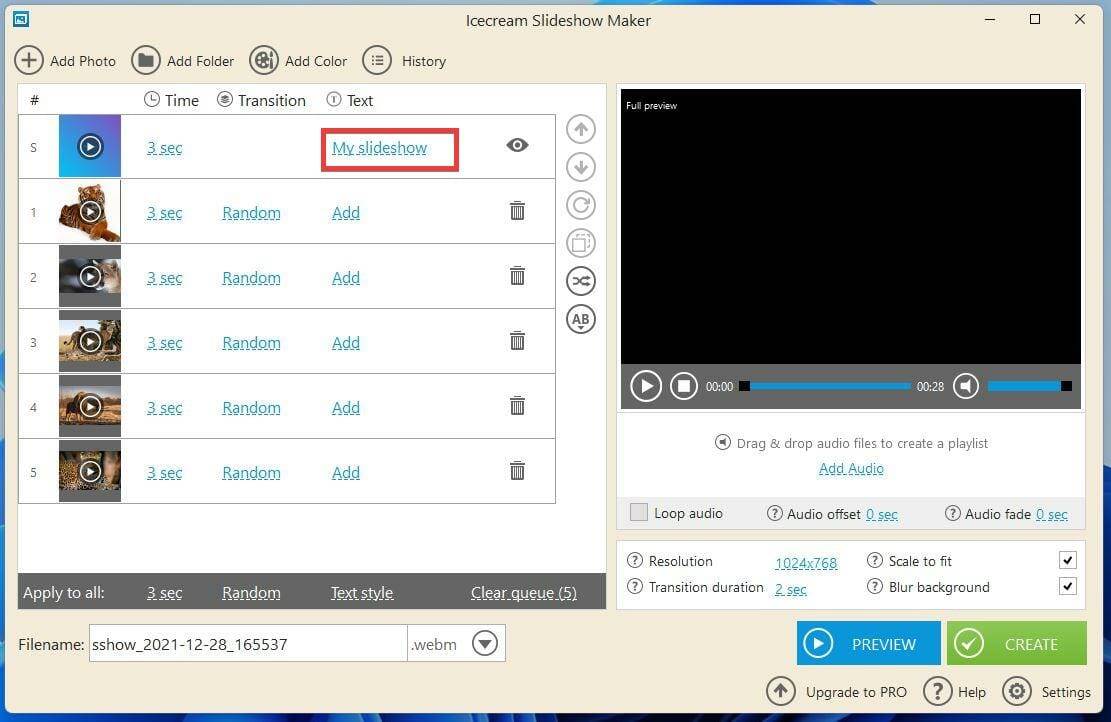This screenshot has height=722, width=1111.
Task: Click the Add Audio link
Action: point(851,468)
